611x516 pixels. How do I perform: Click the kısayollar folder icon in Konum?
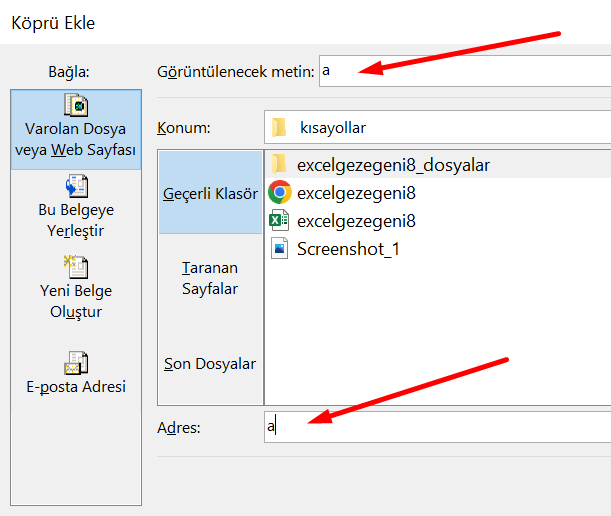pyautogui.click(x=279, y=127)
